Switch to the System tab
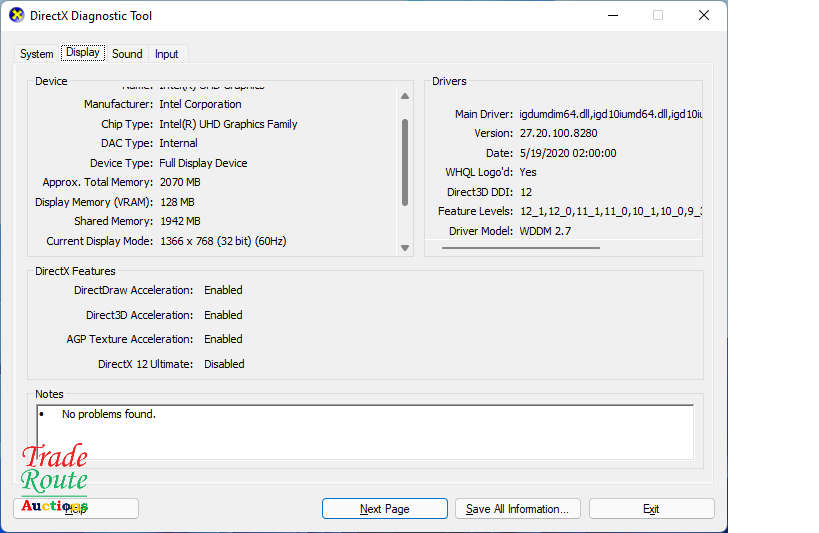Screen dimensions: 819x533 click(x=37, y=54)
